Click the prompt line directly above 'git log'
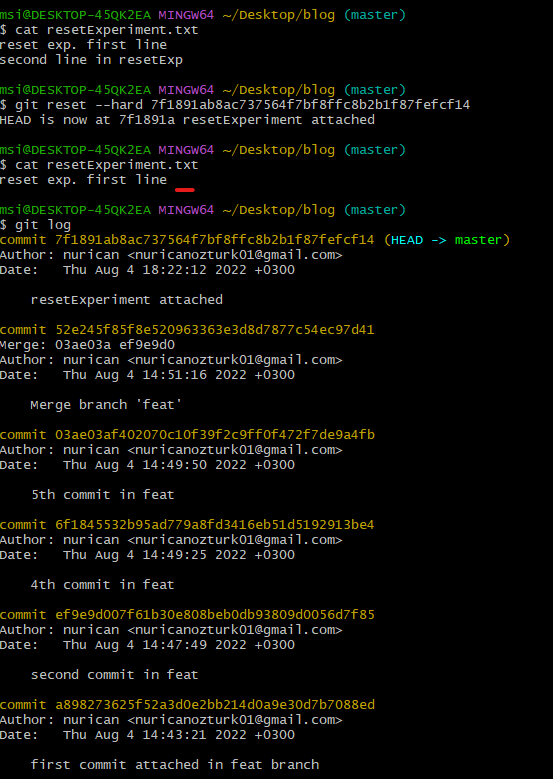The image size is (553, 779). tap(203, 210)
